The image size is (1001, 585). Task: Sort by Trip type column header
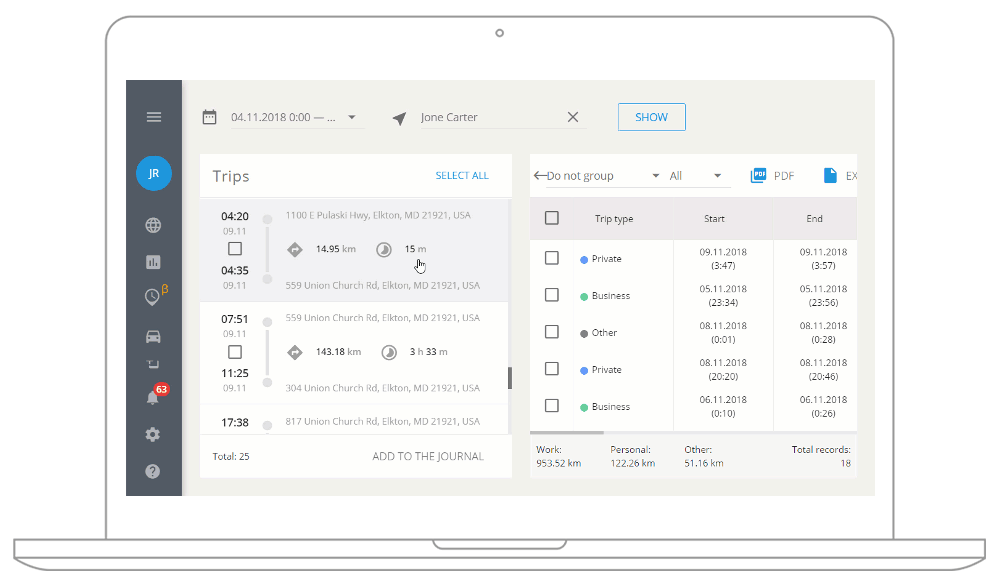pos(614,219)
